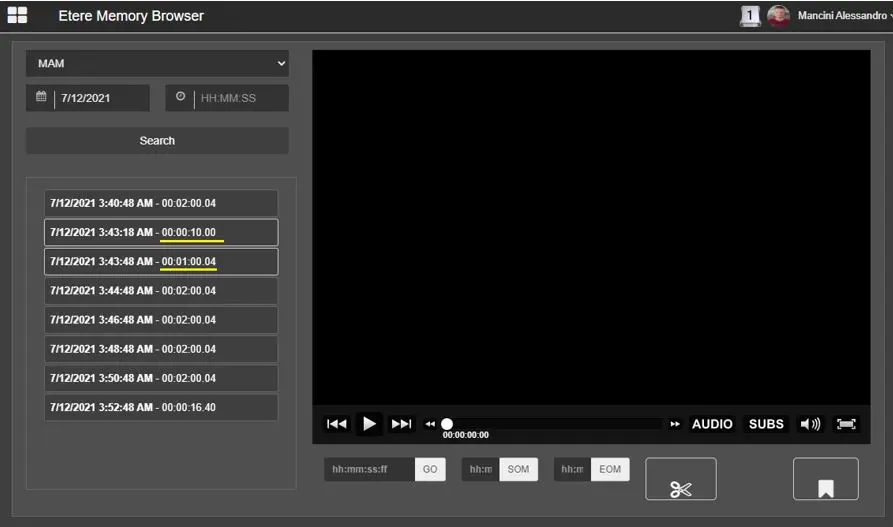Click the video seek bar handle
The image size is (893, 527).
447,424
